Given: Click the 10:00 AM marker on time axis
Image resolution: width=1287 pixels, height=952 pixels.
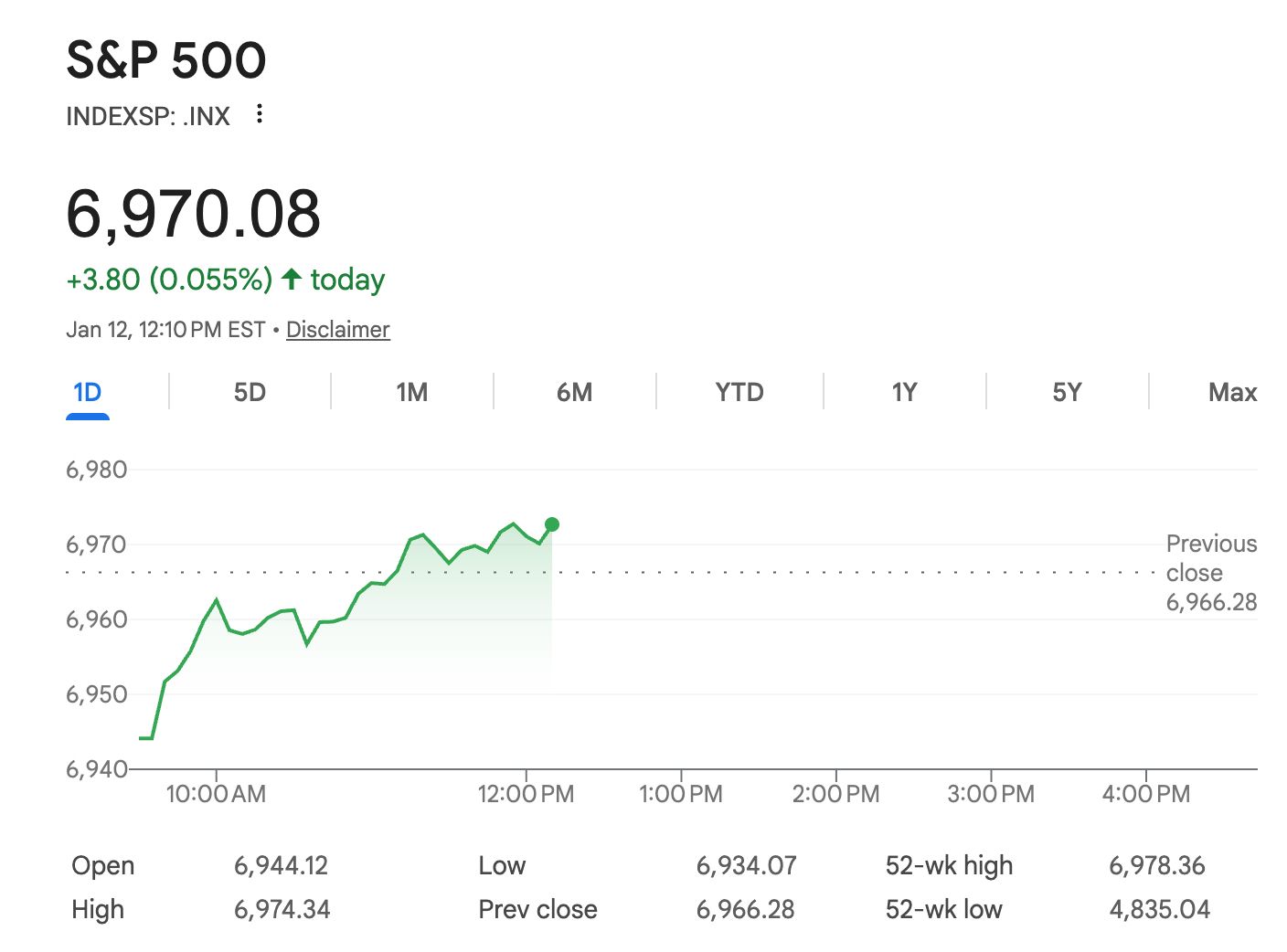Looking at the screenshot, I should (216, 793).
